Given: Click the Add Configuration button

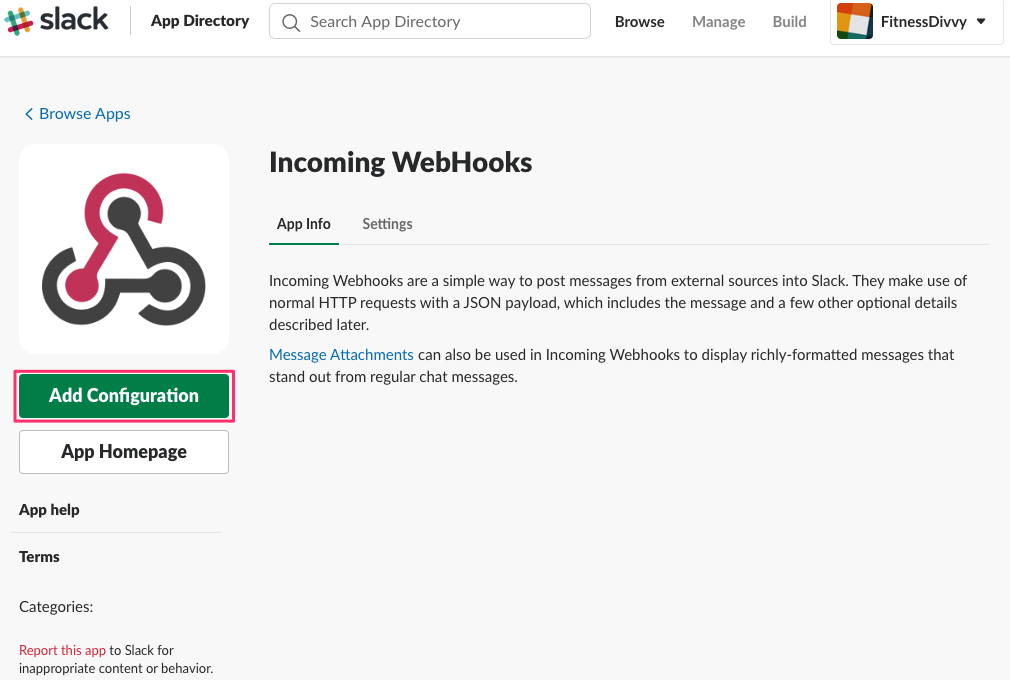Looking at the screenshot, I should pyautogui.click(x=124, y=395).
